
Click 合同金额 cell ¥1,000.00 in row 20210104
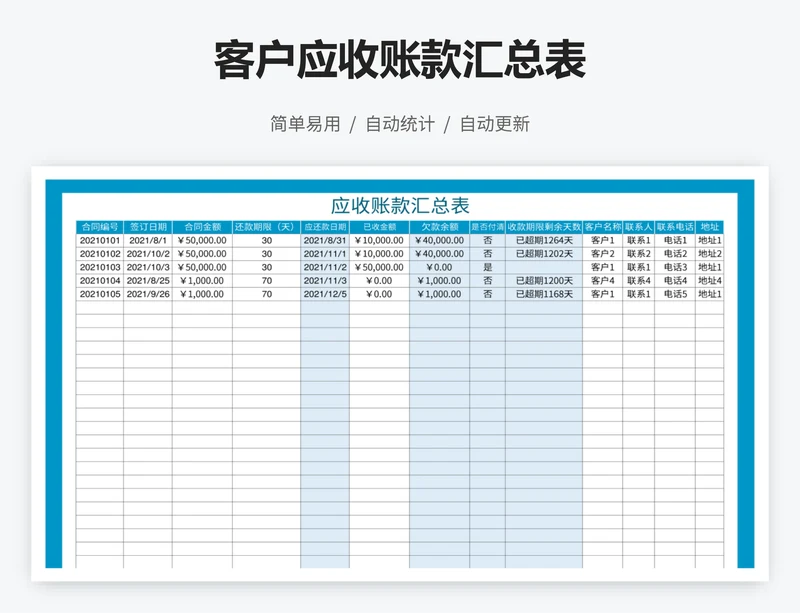(202, 281)
